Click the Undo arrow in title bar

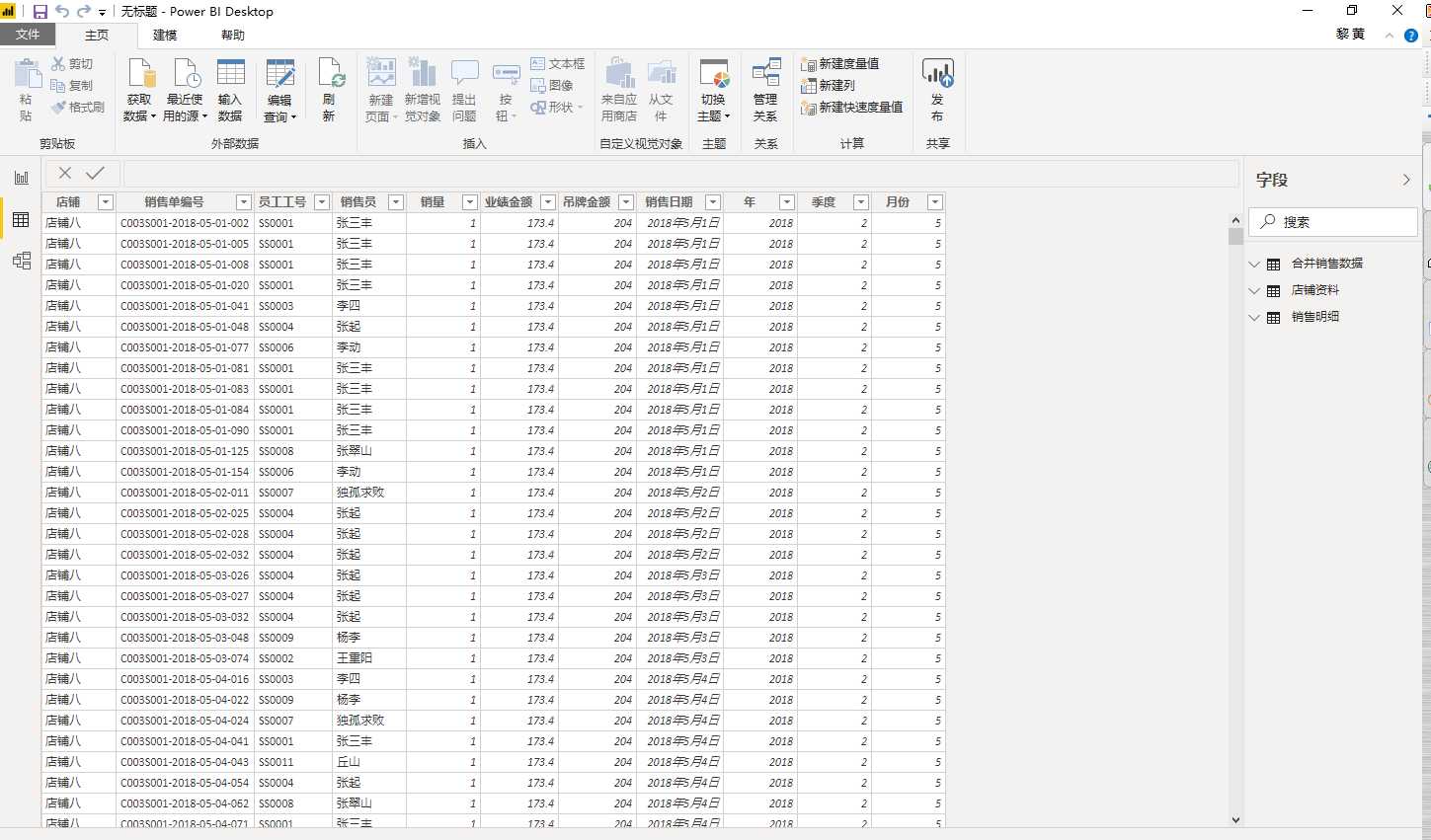coord(62,12)
